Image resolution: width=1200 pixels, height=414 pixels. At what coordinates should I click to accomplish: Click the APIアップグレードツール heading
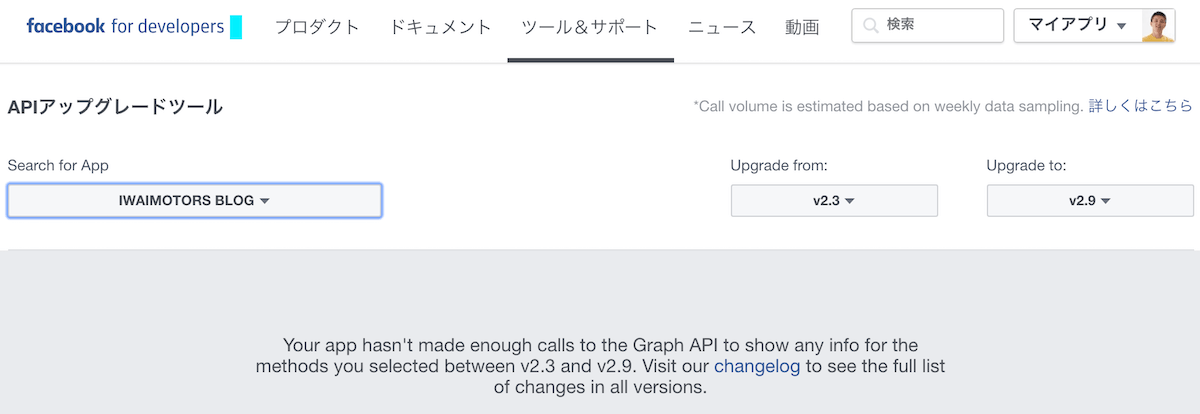115,106
